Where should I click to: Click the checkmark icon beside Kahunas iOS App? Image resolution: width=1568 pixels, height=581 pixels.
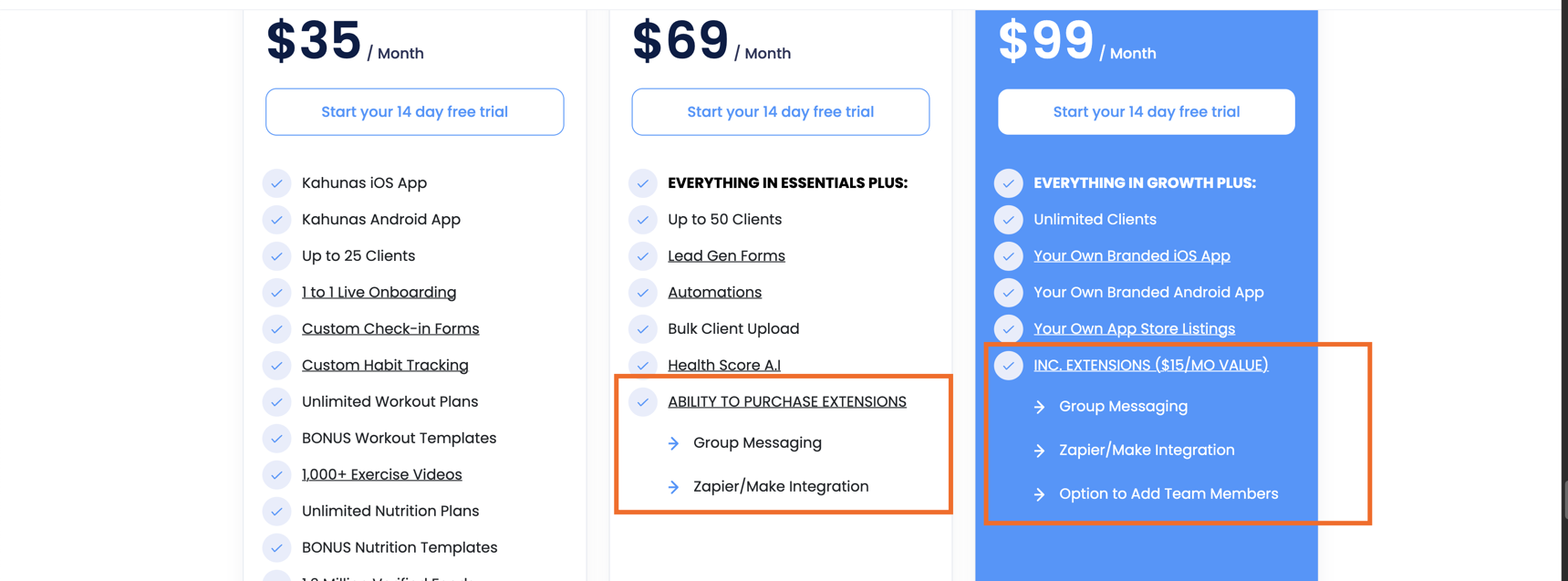point(276,183)
